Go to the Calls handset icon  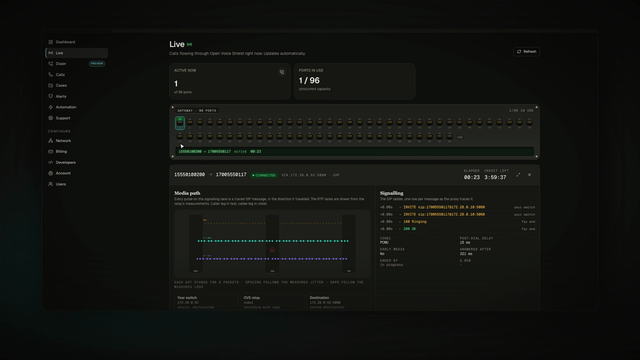[51, 75]
